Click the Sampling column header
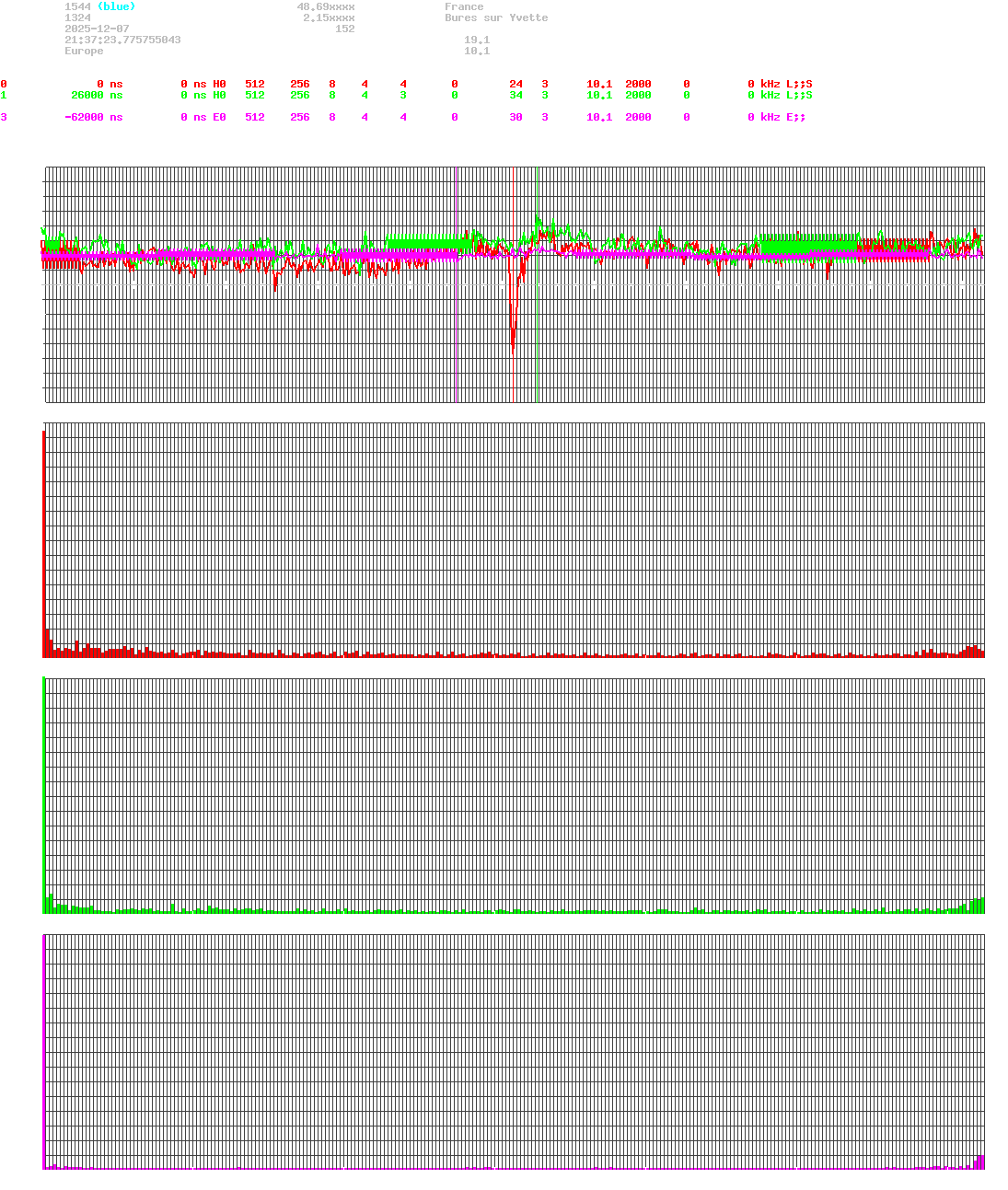Viewport: 1008px width, 1190px height. click(x=651, y=73)
